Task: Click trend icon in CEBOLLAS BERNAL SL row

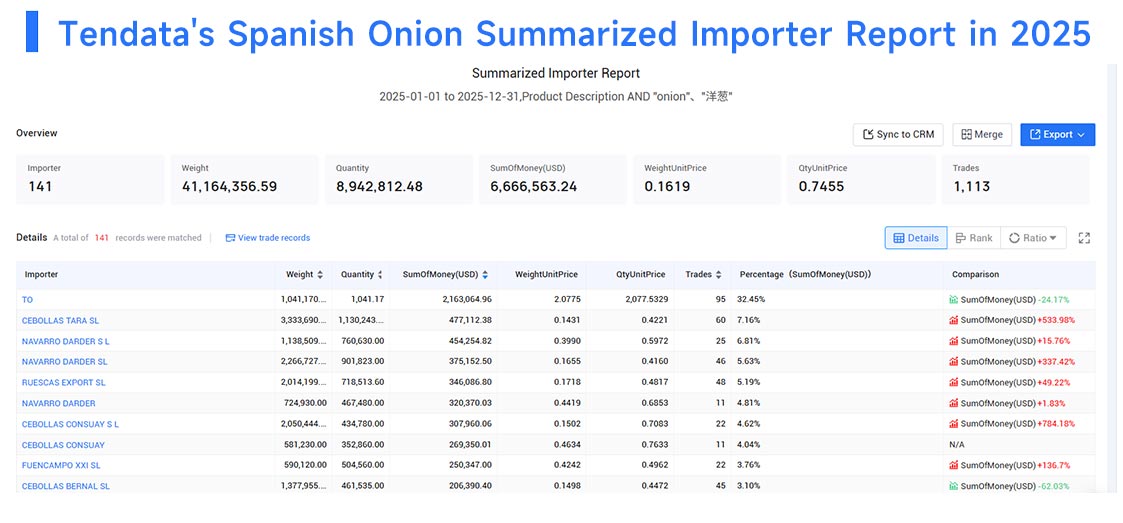Action: pos(953,486)
